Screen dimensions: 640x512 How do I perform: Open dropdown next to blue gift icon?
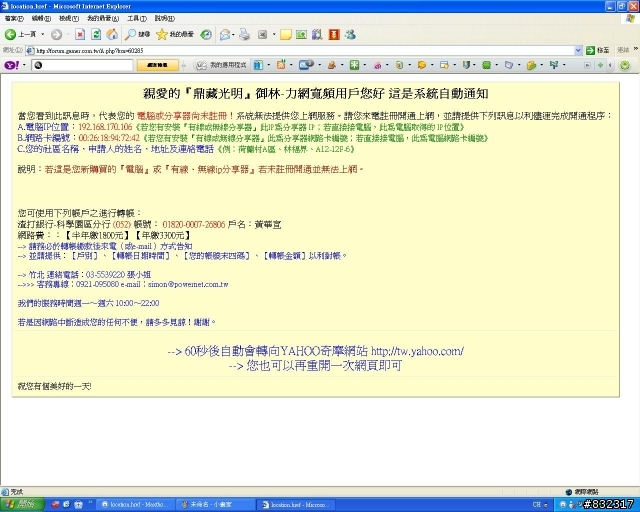click(x=269, y=65)
